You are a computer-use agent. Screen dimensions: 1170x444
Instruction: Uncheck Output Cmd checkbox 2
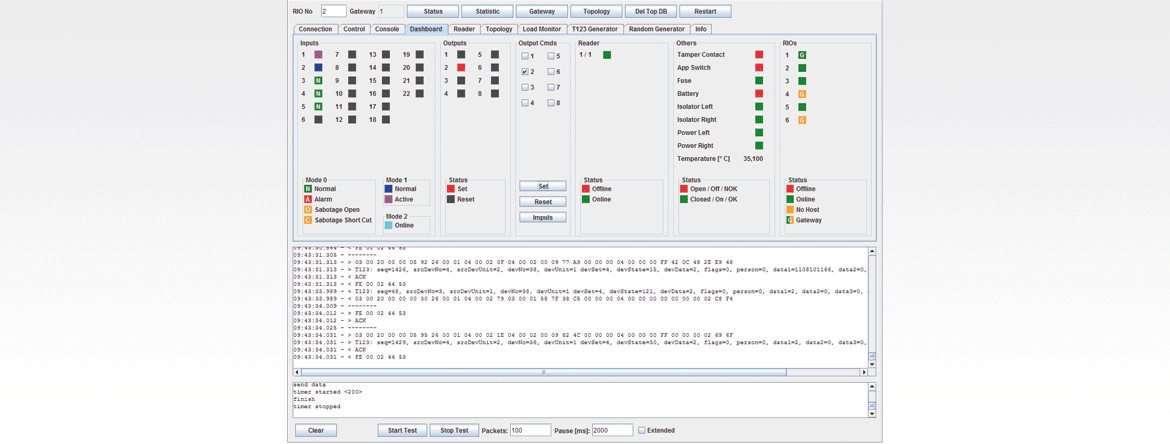click(525, 72)
